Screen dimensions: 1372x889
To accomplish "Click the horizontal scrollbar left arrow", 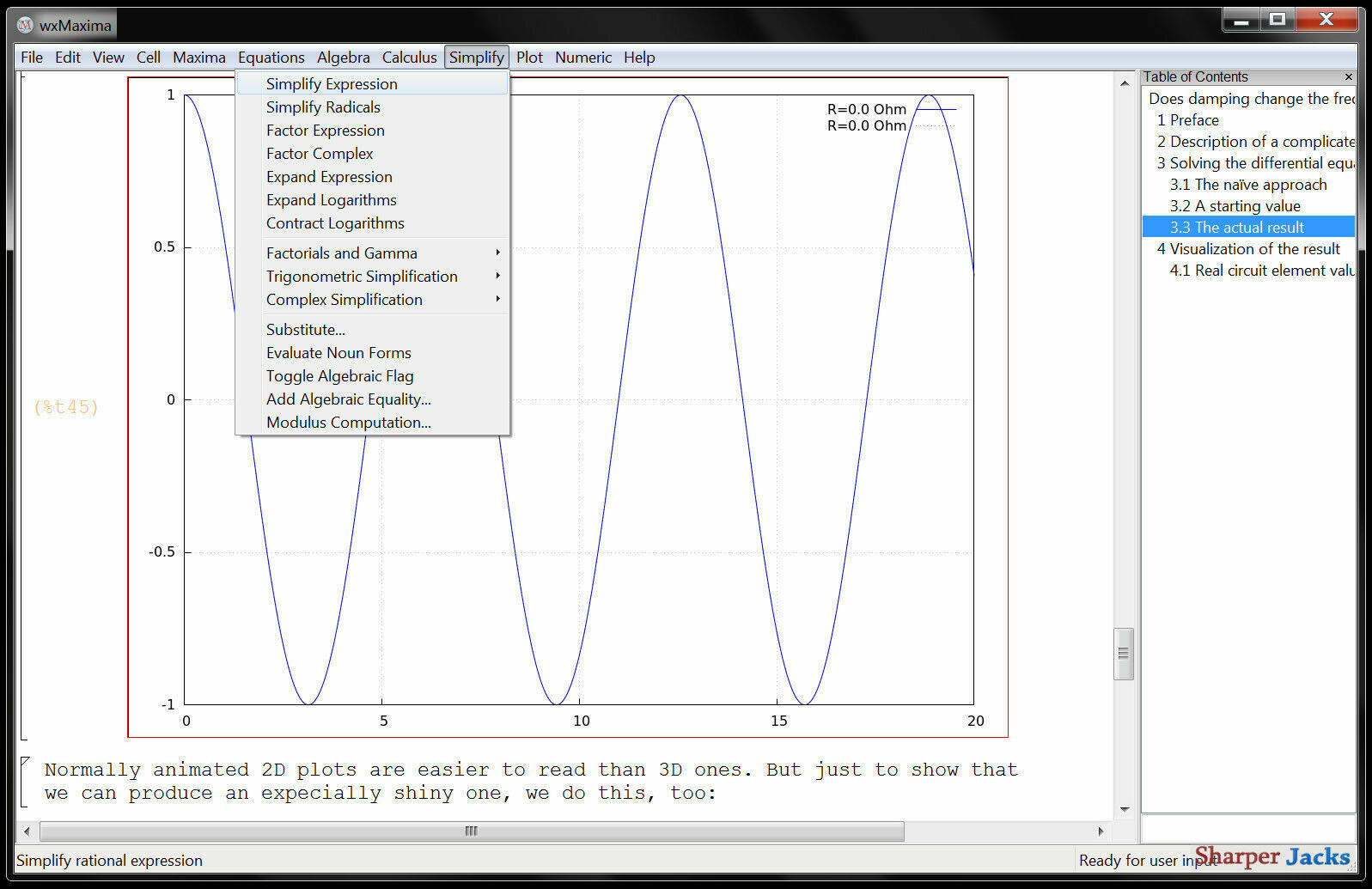I will [27, 831].
